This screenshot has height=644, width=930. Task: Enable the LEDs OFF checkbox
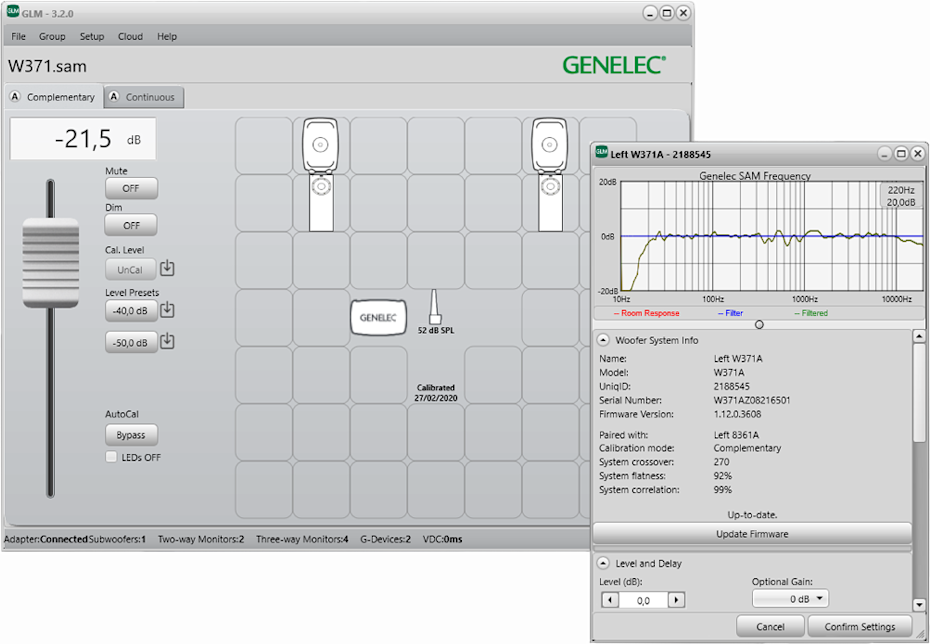click(111, 456)
